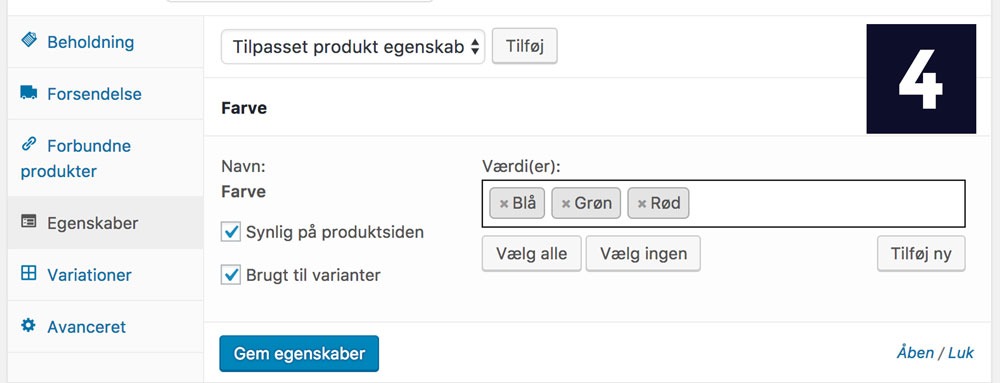This screenshot has height=383, width=1000.
Task: Click the Egenskaber list icon
Action: [x=29, y=221]
